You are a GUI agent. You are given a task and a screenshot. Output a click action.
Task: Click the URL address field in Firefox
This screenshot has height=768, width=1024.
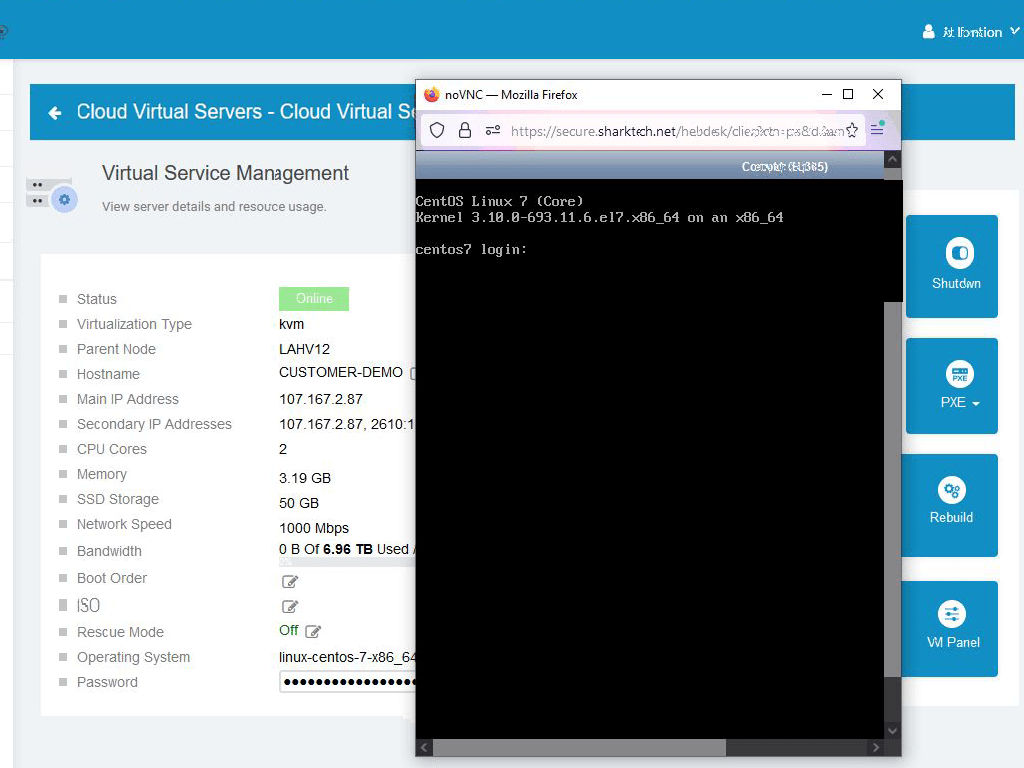677,131
